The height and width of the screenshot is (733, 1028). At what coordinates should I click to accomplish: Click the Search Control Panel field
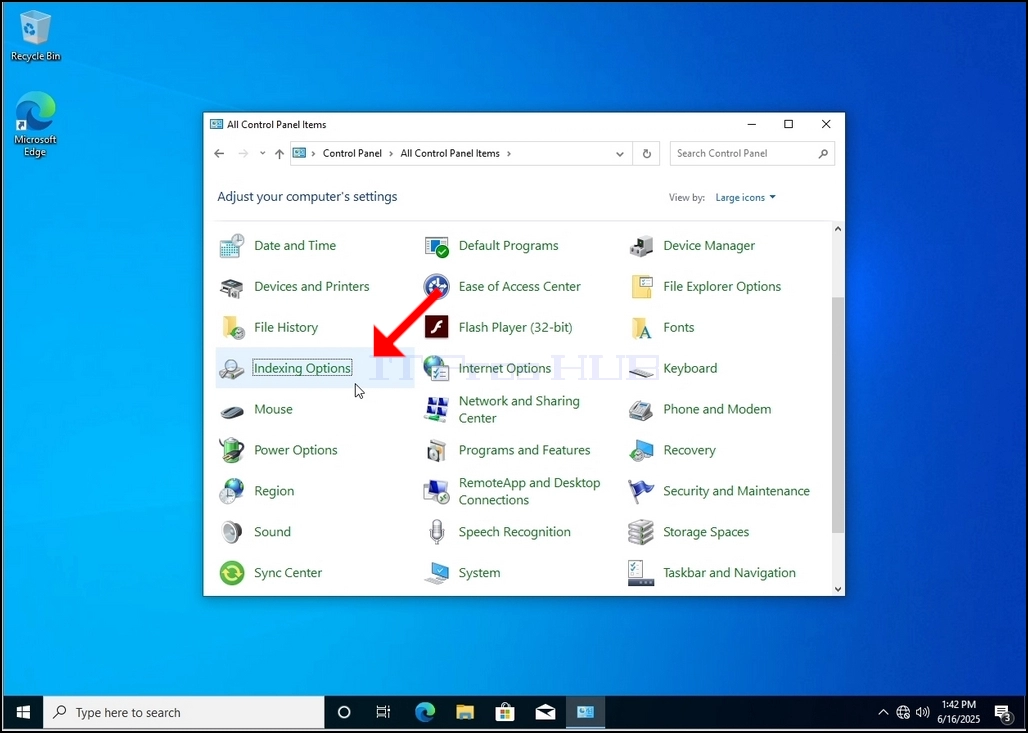point(752,153)
